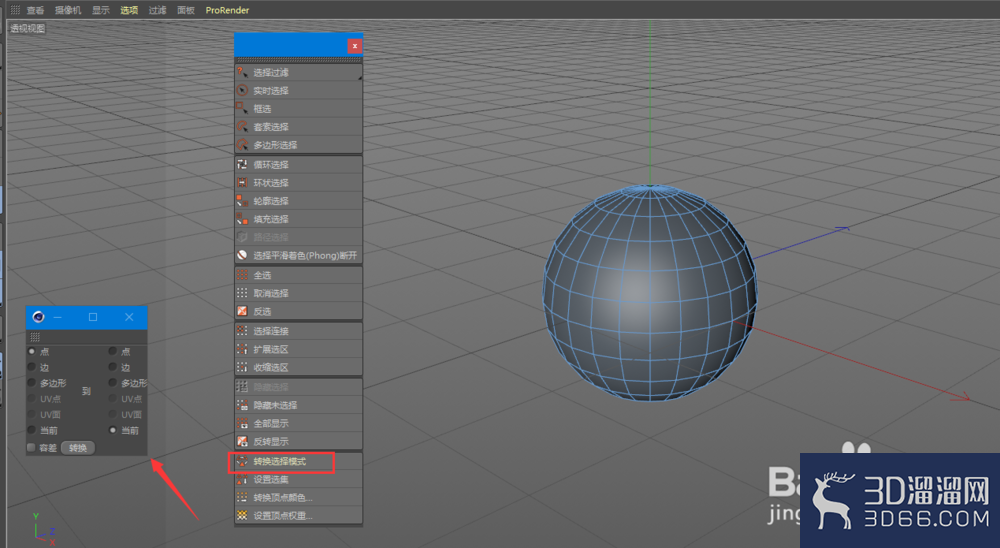
Task: Click the 设置选集 set selection icon
Action: click(x=242, y=479)
